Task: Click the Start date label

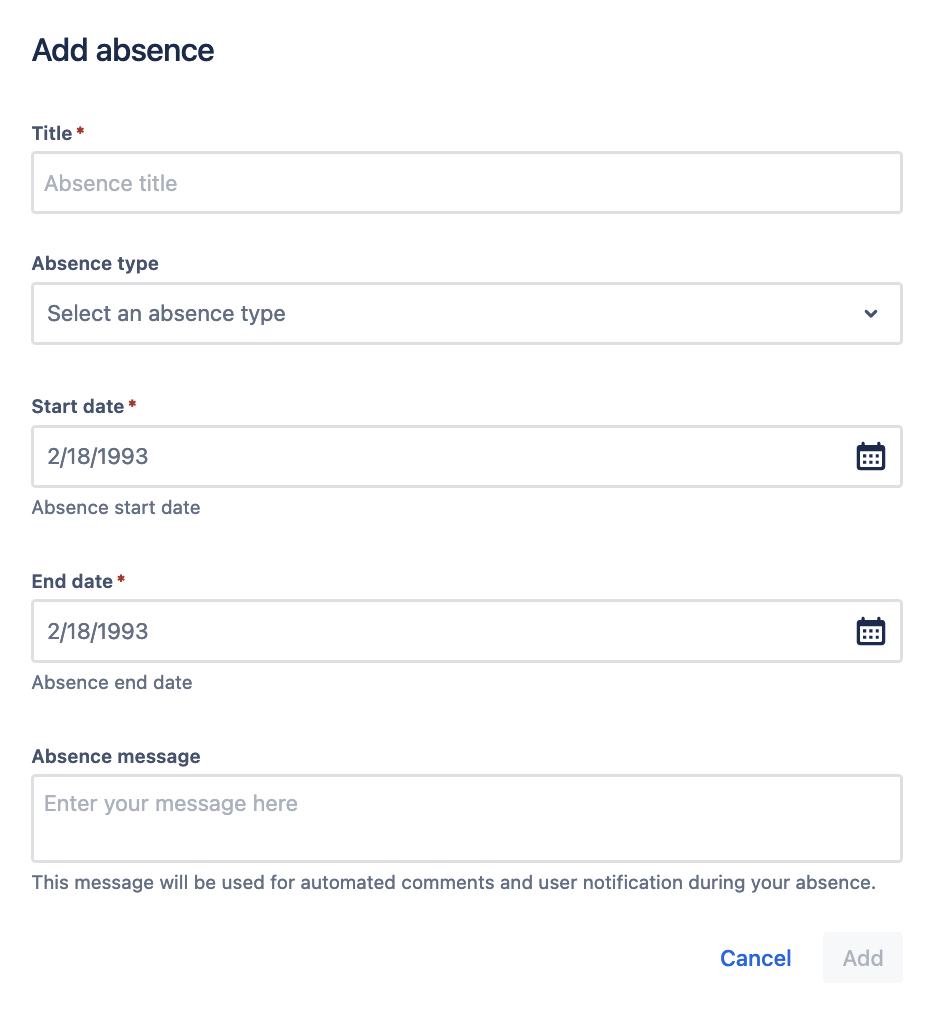Action: (78, 407)
